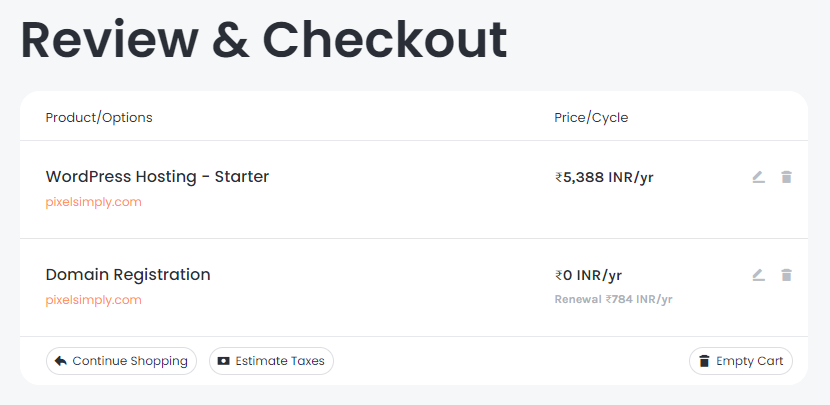Click the ₹5,388 INR/yr price
Image resolution: width=830 pixels, height=405 pixels.
click(604, 177)
